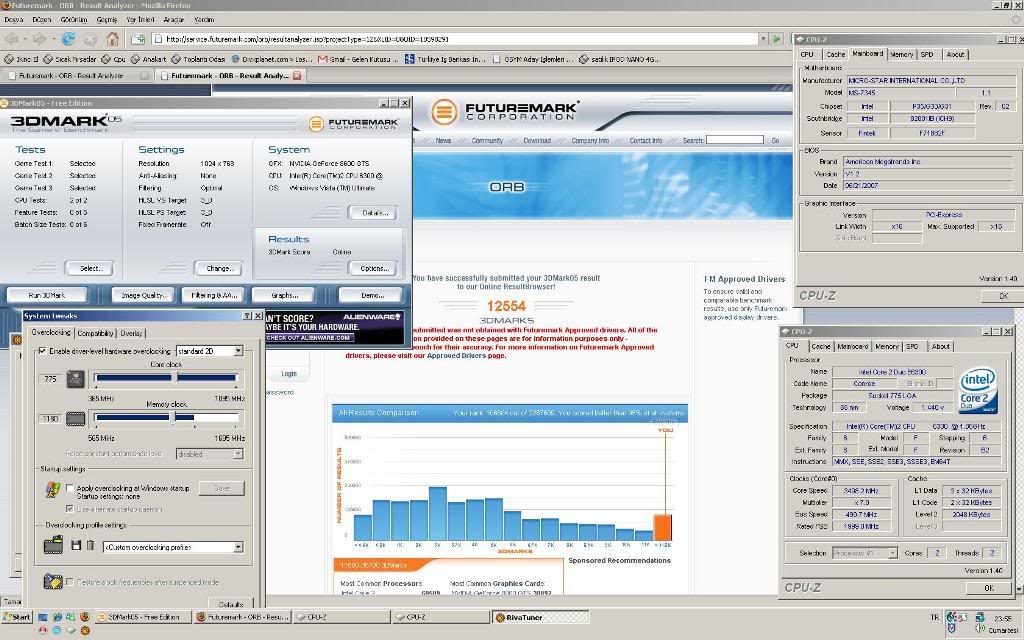1024x640 pixels.
Task: Open back button history dropdown arrow
Action: 25,39
